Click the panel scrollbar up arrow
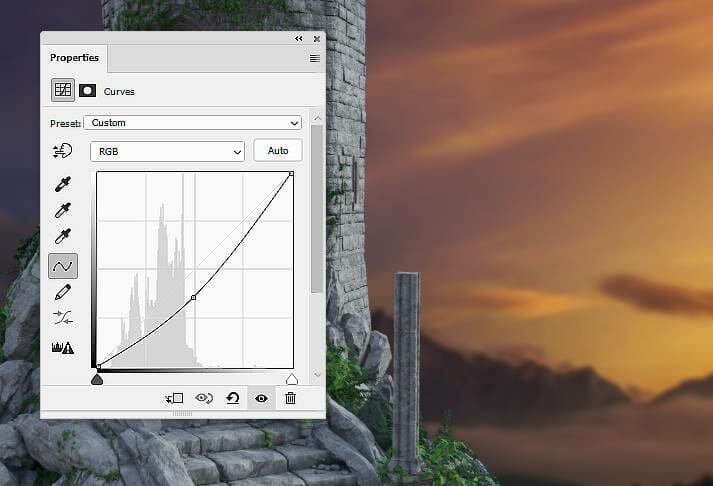This screenshot has height=486, width=713. click(x=317, y=118)
